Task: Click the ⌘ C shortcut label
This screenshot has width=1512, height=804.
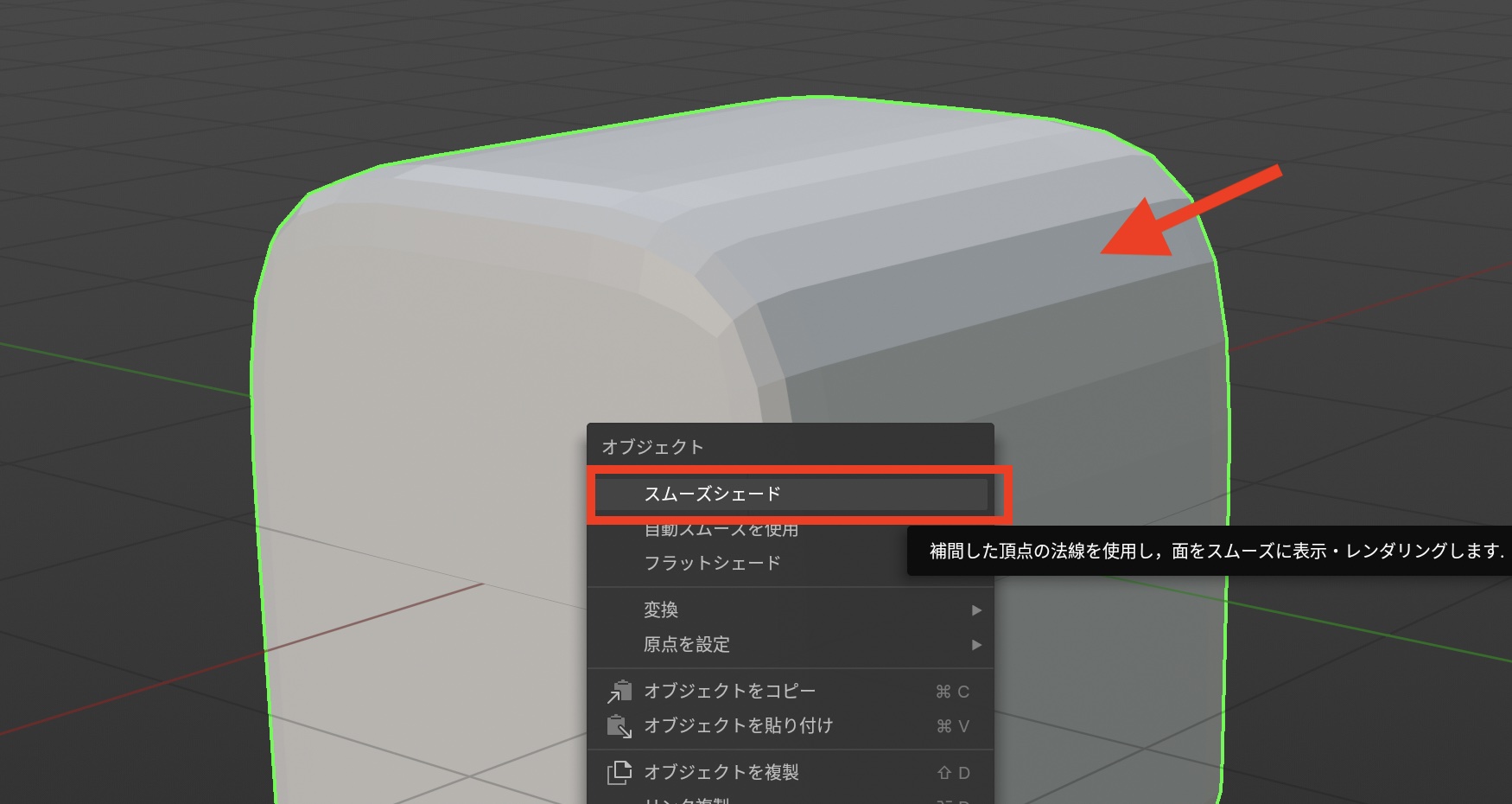Action: [x=952, y=692]
